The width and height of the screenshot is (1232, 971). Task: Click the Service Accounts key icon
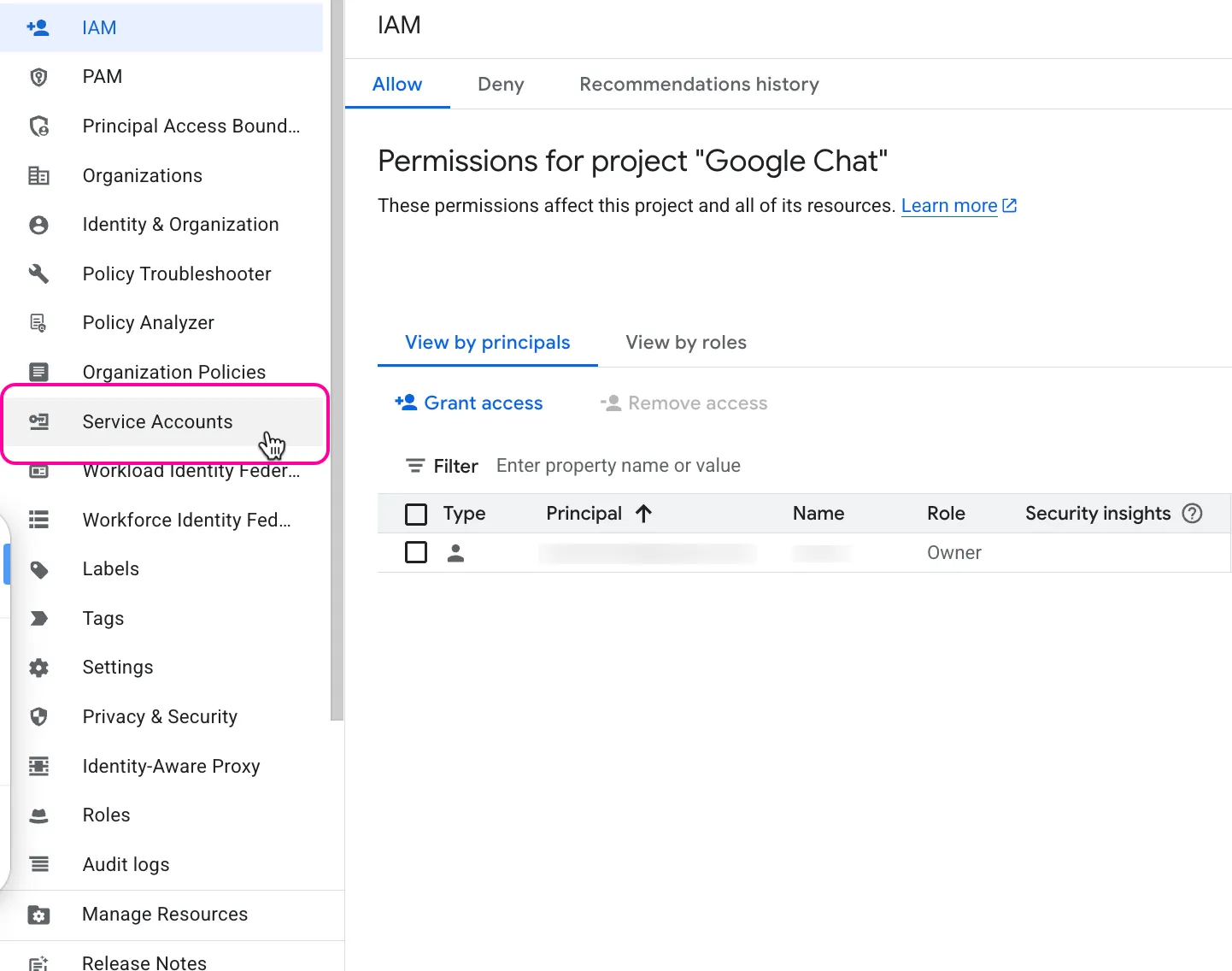[38, 421]
